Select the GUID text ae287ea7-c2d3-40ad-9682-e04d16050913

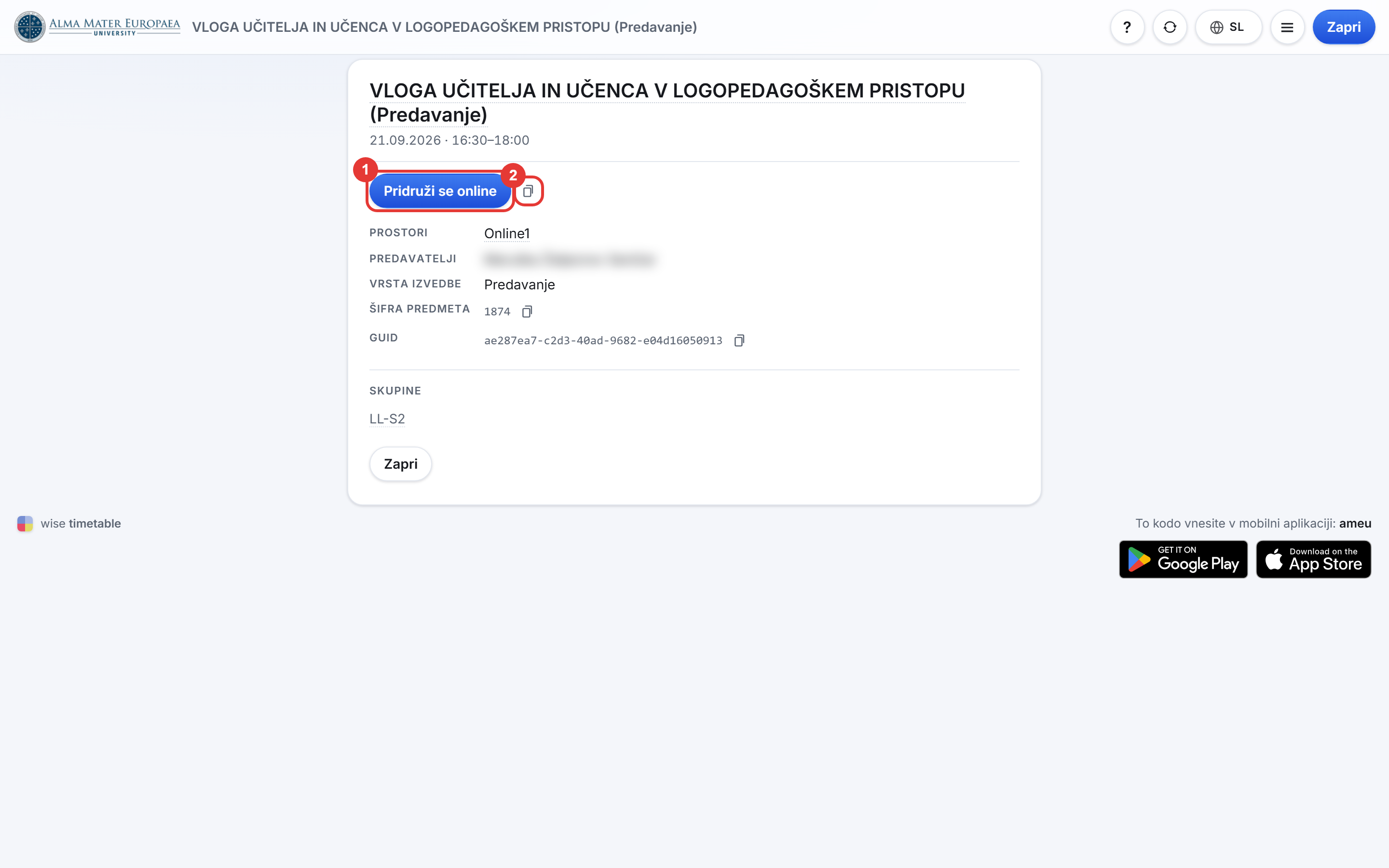(603, 340)
